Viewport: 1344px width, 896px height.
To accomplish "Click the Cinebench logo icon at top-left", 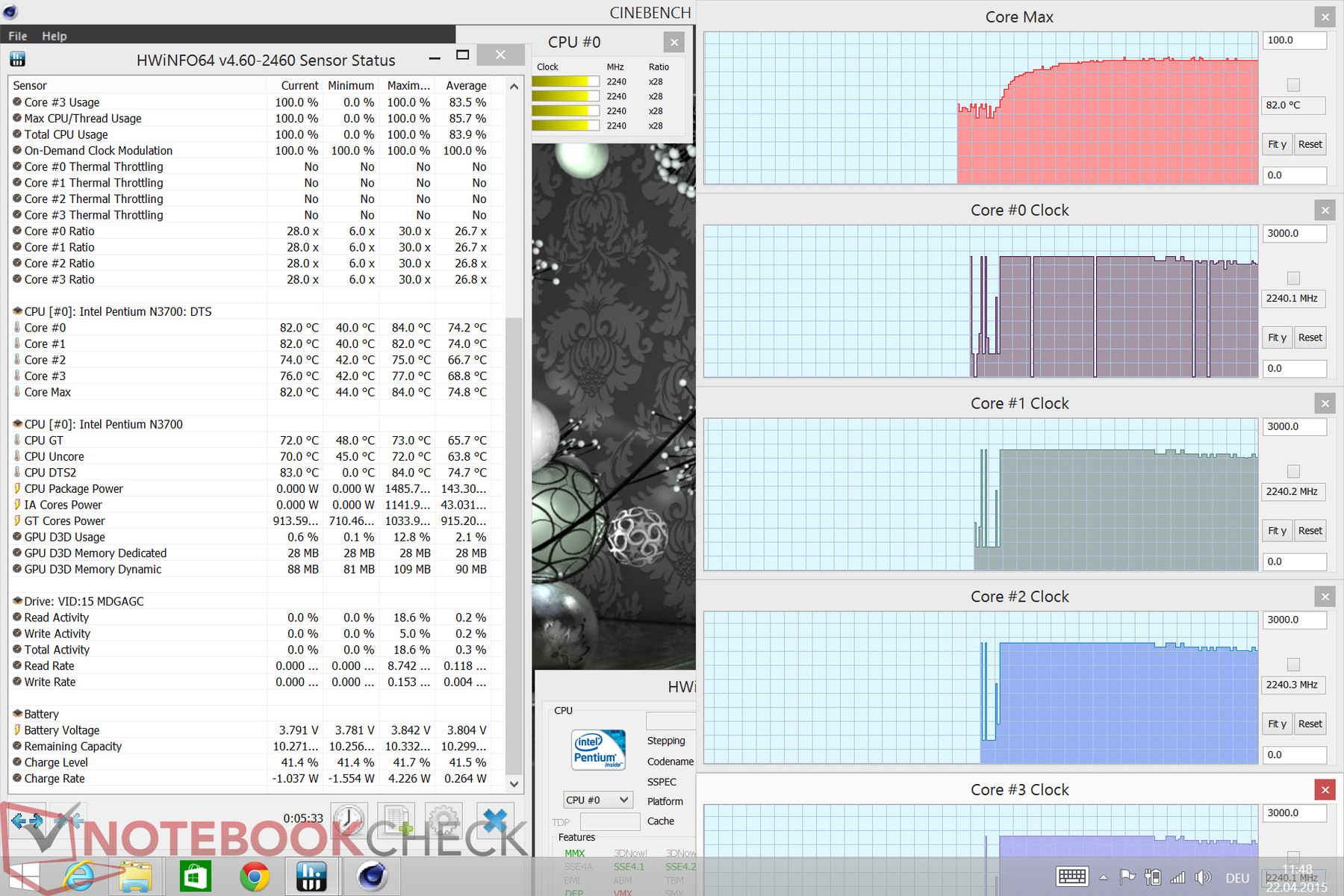I will [10, 11].
